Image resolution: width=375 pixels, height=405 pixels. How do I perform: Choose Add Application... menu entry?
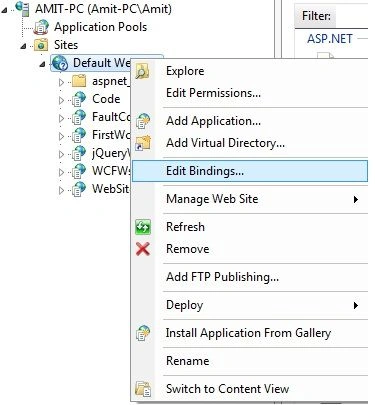tap(250, 121)
